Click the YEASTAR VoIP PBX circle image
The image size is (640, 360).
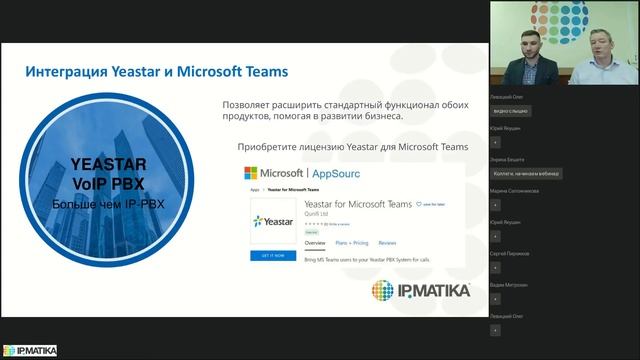tap(107, 180)
